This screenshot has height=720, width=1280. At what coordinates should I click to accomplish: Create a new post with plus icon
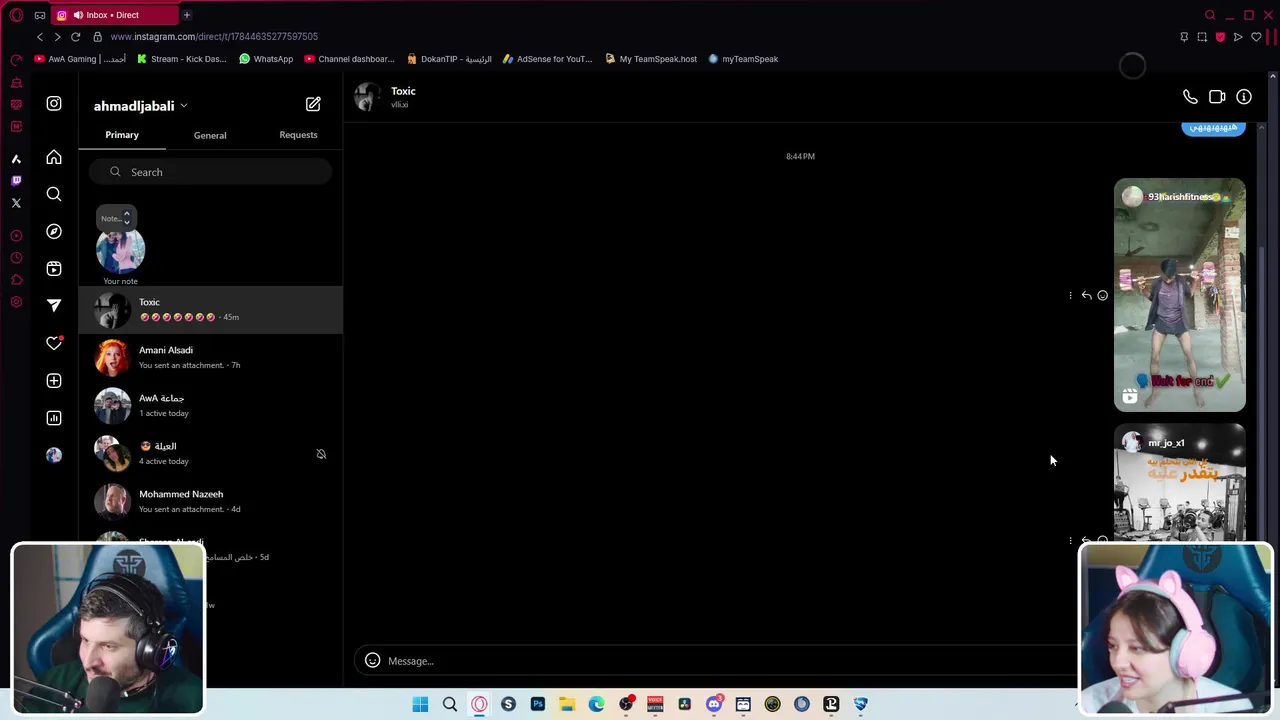[x=54, y=380]
